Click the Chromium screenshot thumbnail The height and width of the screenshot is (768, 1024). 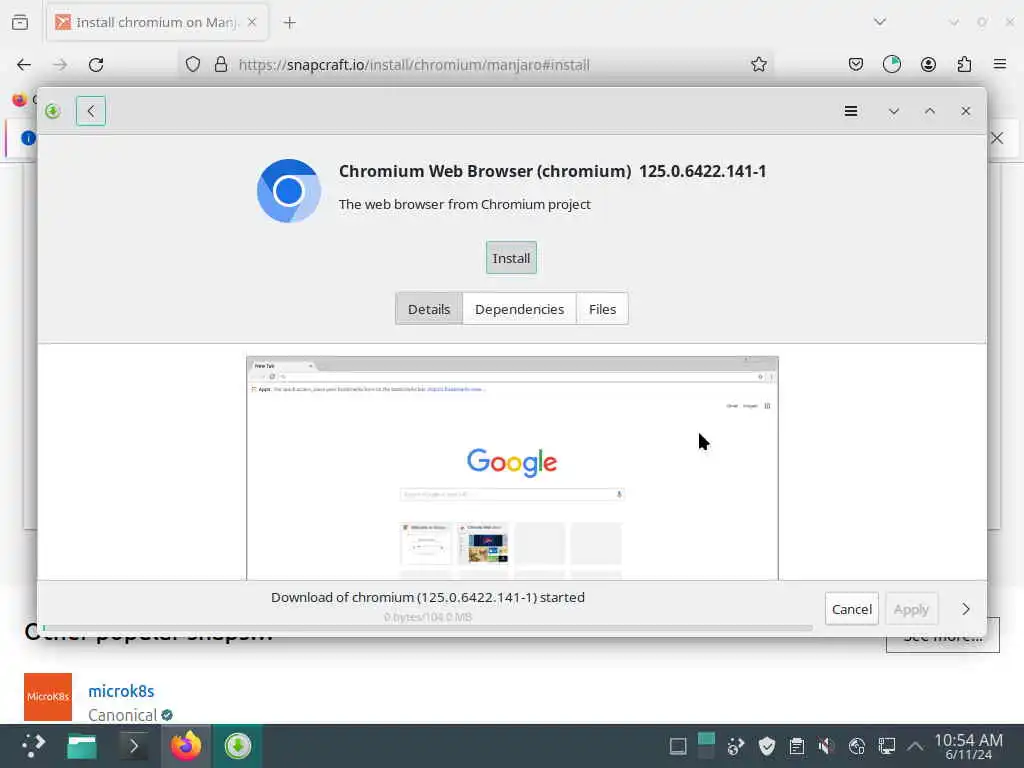coord(513,468)
